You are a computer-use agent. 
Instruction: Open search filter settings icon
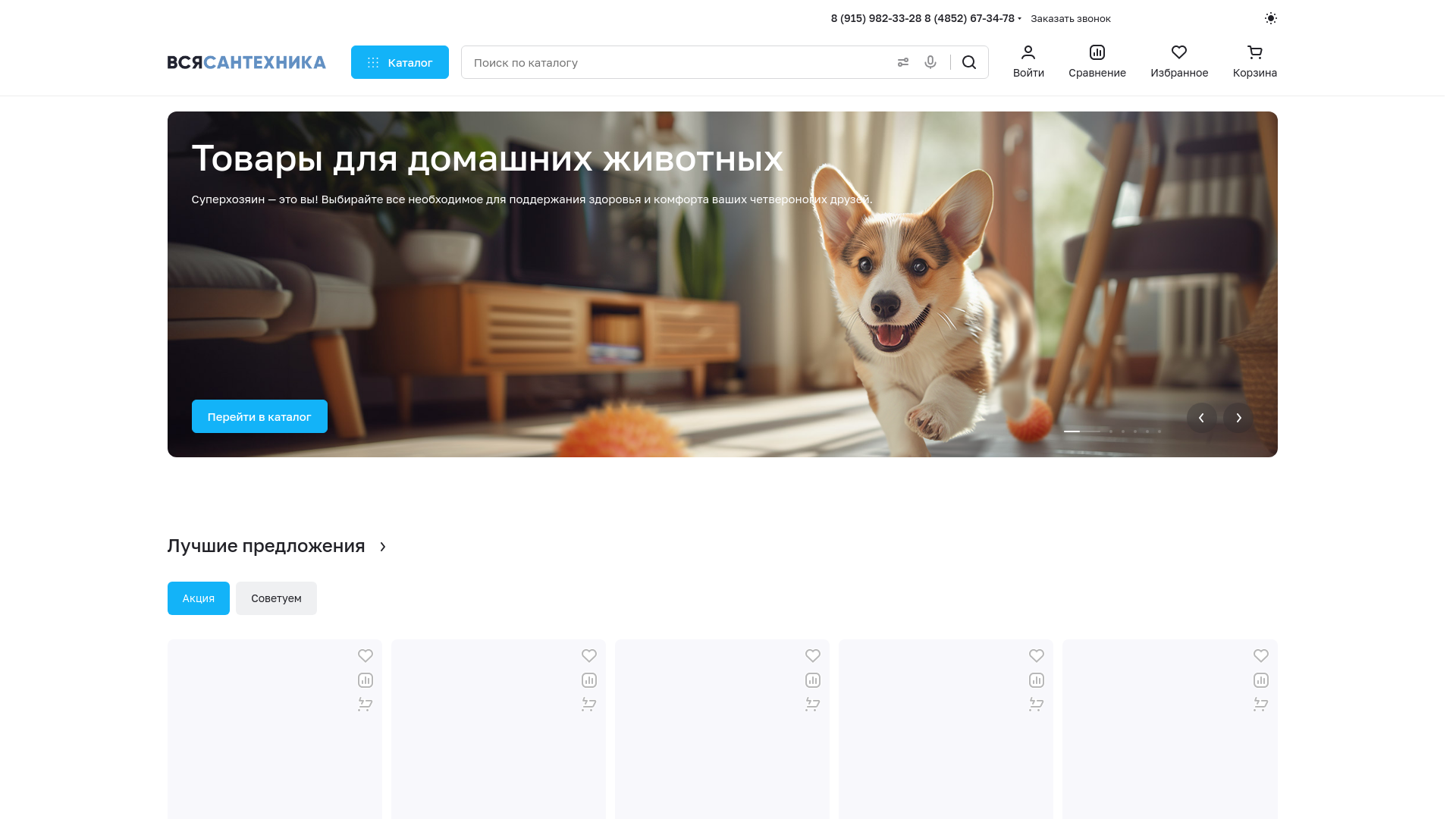[902, 62]
